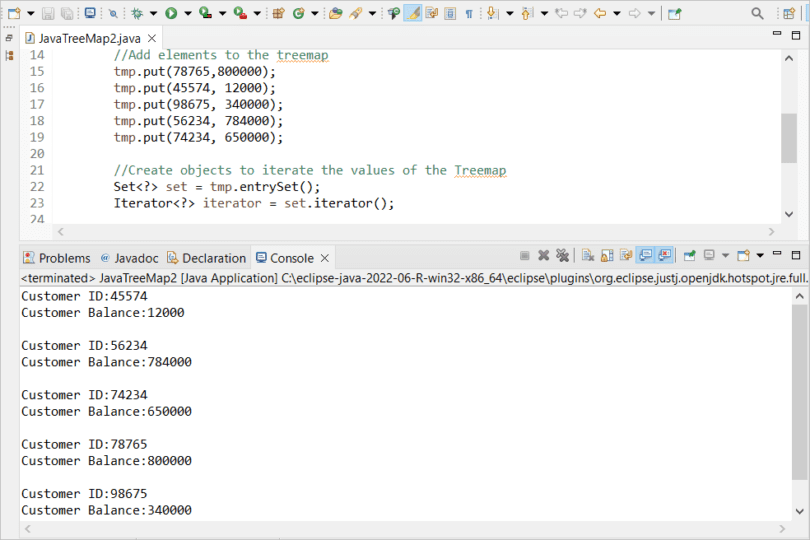Screen dimensions: 810x540
Task: Expand the External Tools dropdown arrow
Action: (257, 13)
